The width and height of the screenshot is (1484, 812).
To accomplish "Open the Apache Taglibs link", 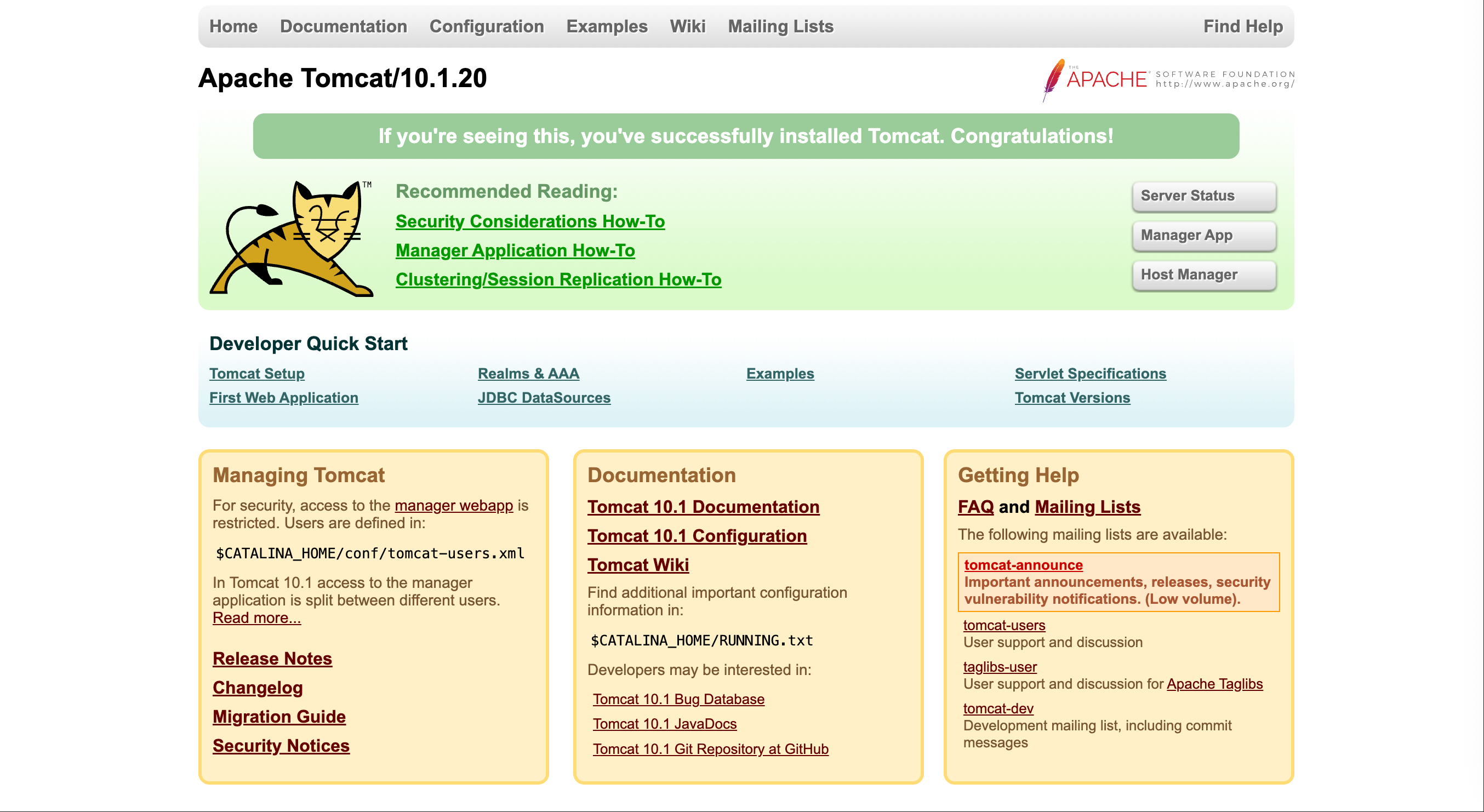I will coord(1214,684).
